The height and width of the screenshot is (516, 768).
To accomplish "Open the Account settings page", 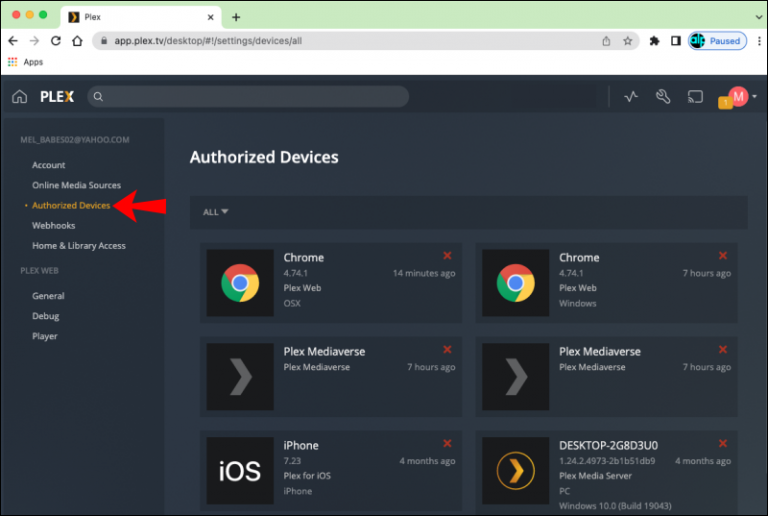I will click(49, 165).
